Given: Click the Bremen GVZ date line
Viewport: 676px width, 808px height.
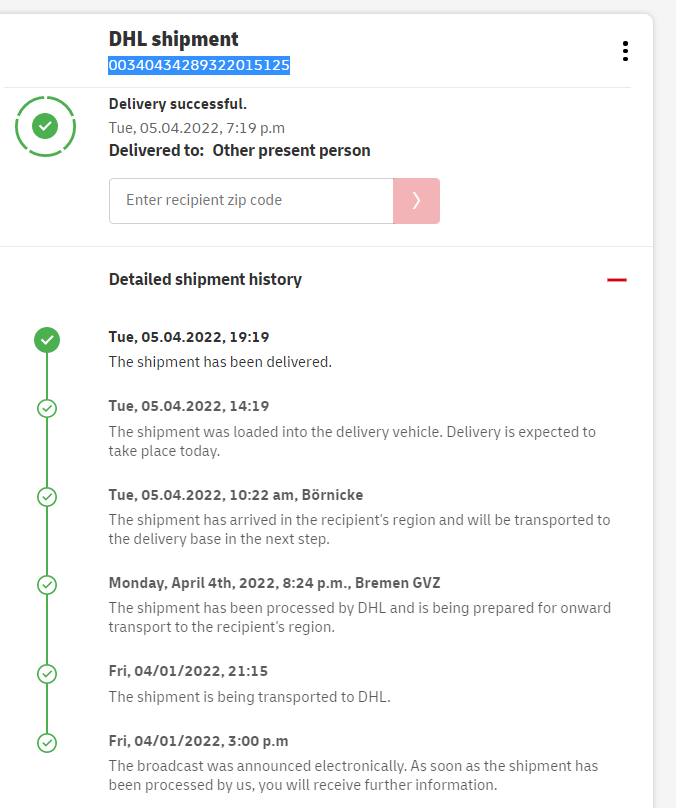Looking at the screenshot, I should click(274, 583).
